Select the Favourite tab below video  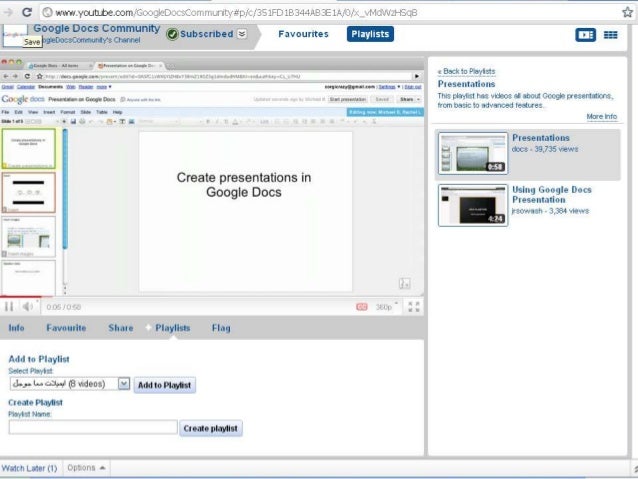point(66,328)
